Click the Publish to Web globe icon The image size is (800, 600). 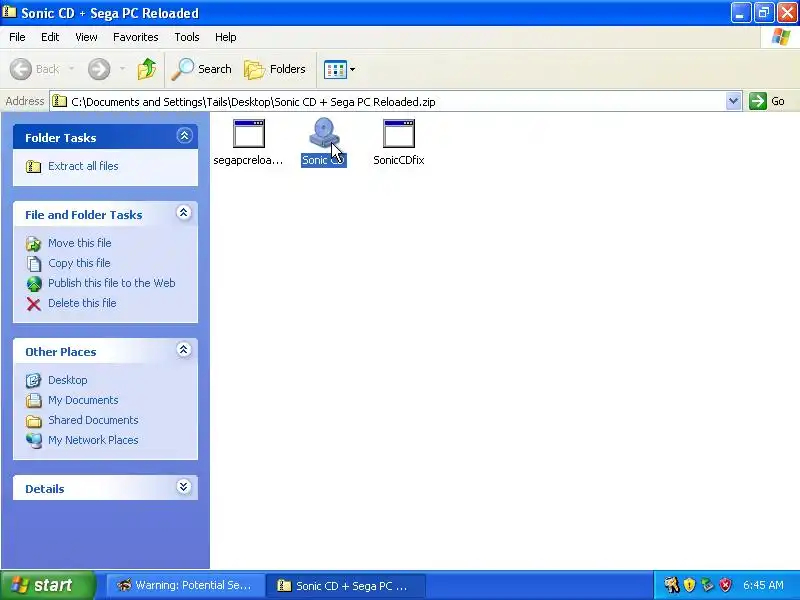34,284
